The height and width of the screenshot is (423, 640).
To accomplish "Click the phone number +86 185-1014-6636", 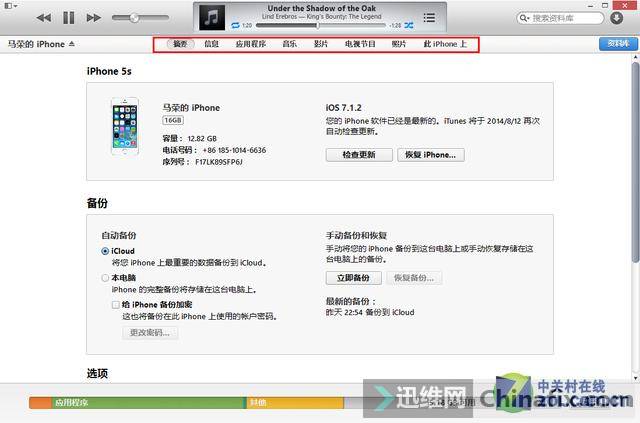I will [234, 150].
